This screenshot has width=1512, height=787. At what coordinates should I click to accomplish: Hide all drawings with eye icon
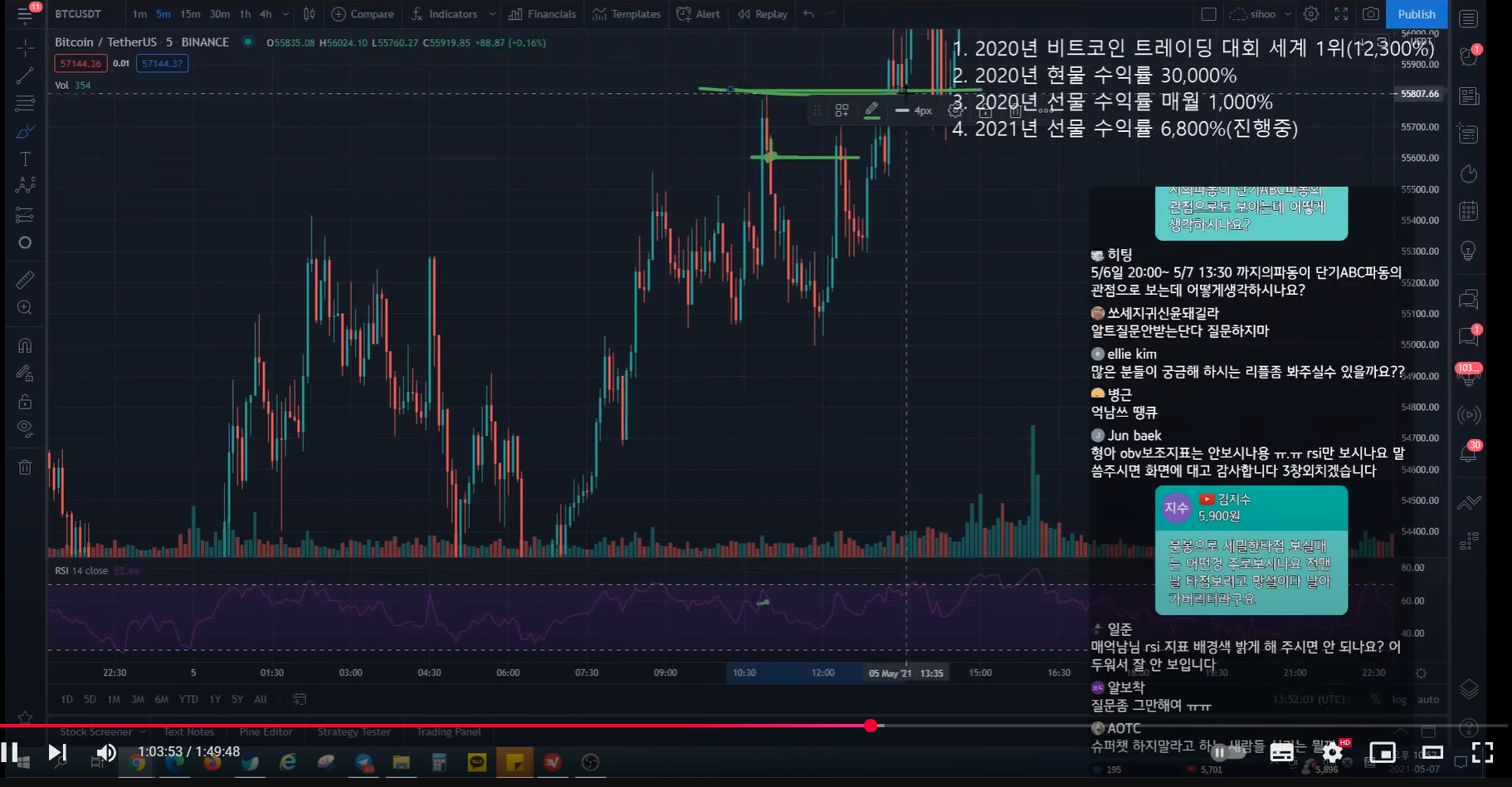tap(25, 428)
